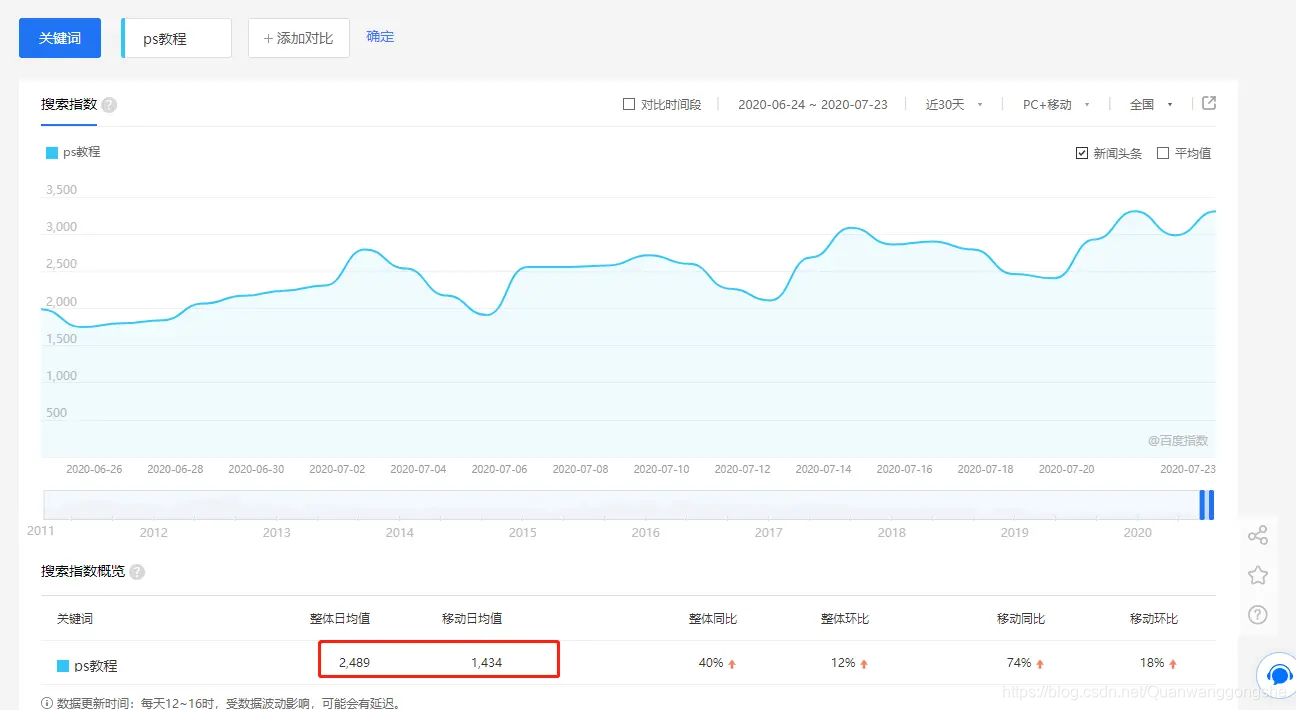The height and width of the screenshot is (710, 1296).
Task: Click the blue timeline range slider handle
Action: tap(1207, 505)
